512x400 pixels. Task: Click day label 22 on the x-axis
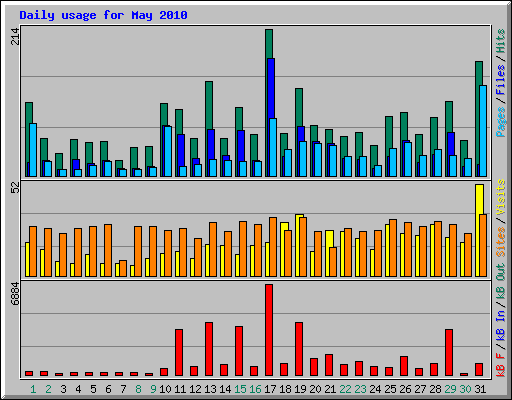point(345,389)
